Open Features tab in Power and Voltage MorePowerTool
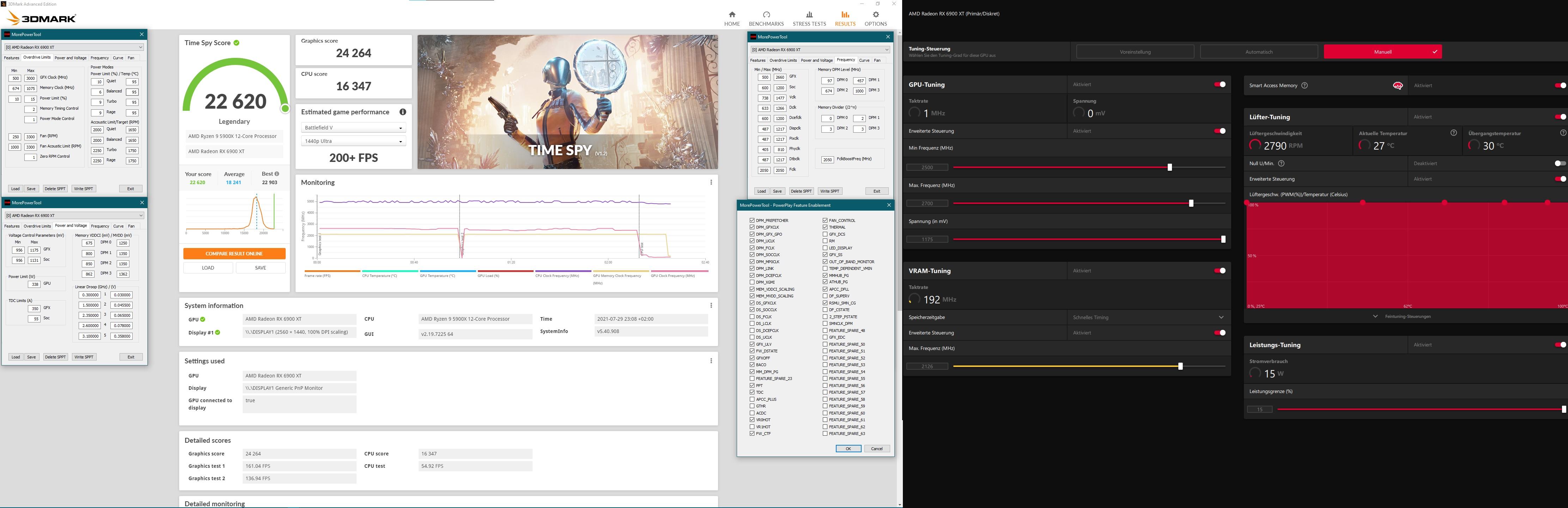The image size is (1568, 508). click(12, 226)
